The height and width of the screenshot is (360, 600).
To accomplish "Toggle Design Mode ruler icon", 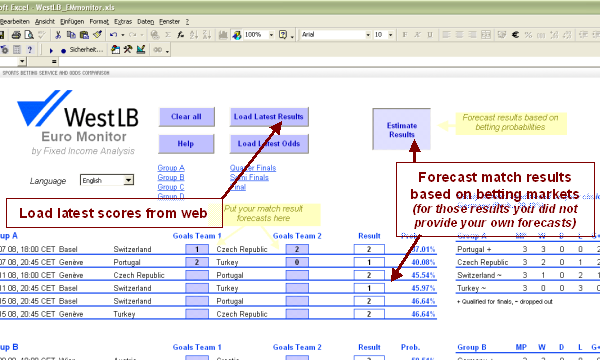I will (141, 50).
